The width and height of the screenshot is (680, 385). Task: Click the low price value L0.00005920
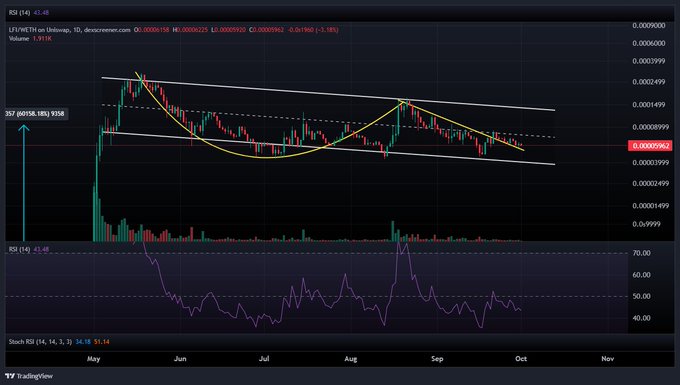[x=228, y=30]
